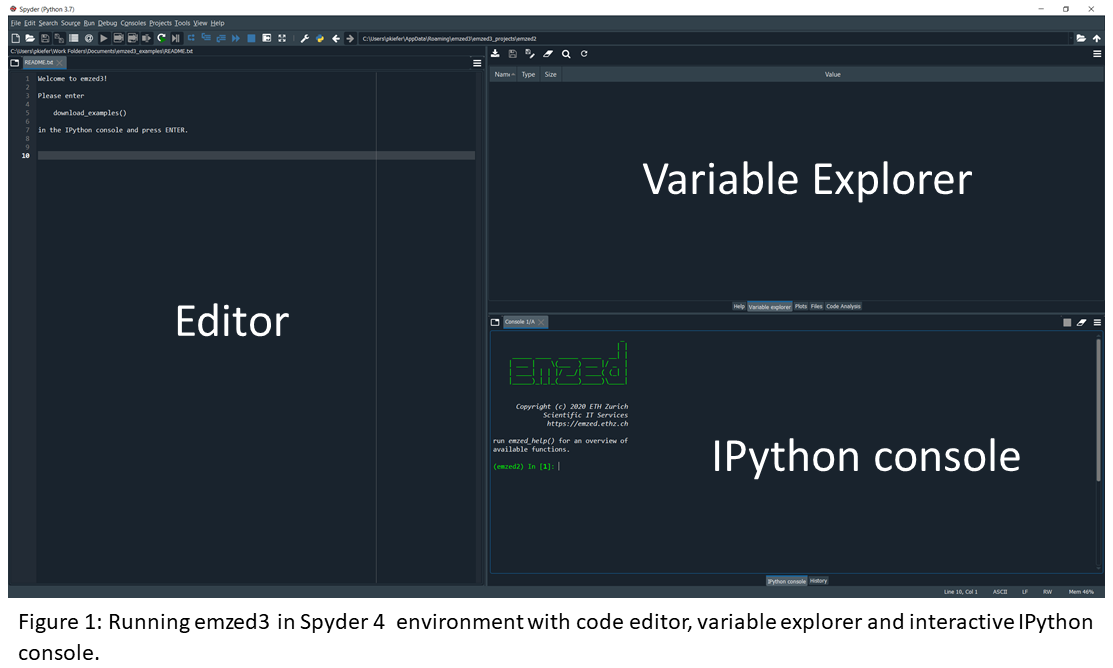Toggle fullscreen mode icon

[x=282, y=38]
